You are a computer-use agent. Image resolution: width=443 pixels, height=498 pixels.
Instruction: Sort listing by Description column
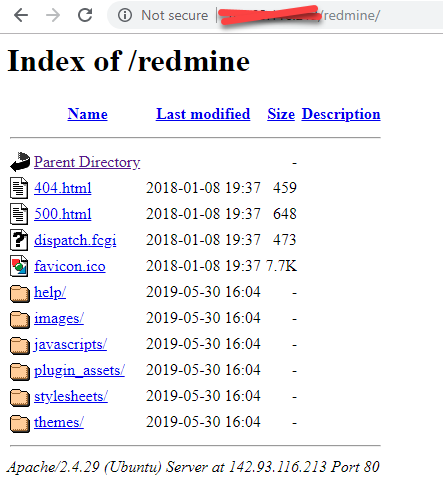coord(341,115)
